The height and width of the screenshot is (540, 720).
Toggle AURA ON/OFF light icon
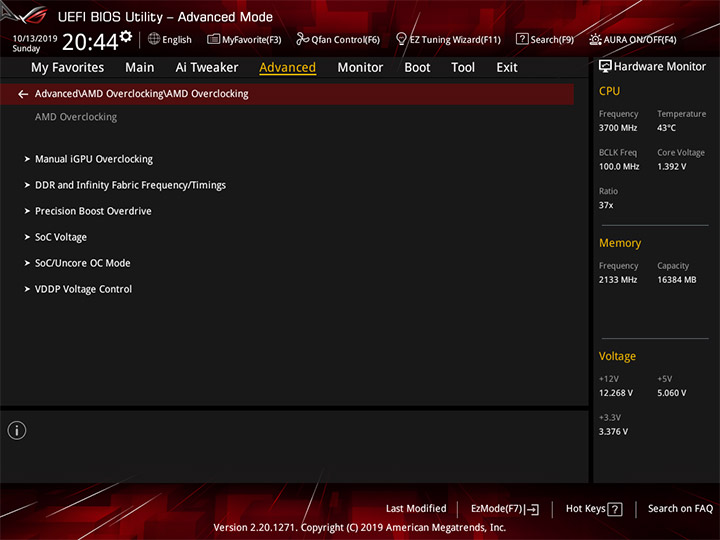595,39
